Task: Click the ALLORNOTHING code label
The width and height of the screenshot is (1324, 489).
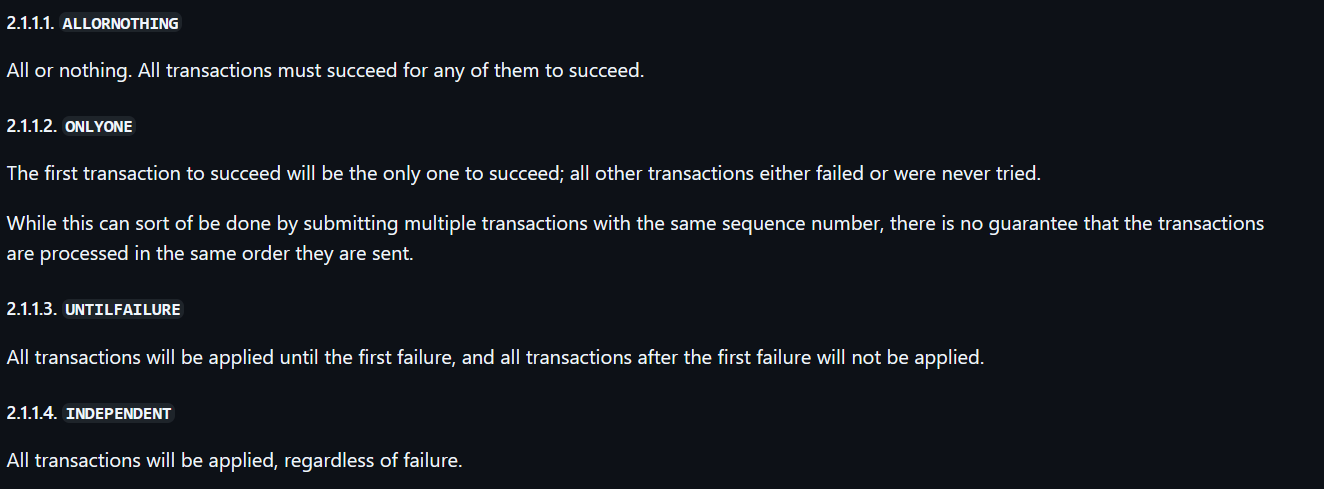Action: 121,23
